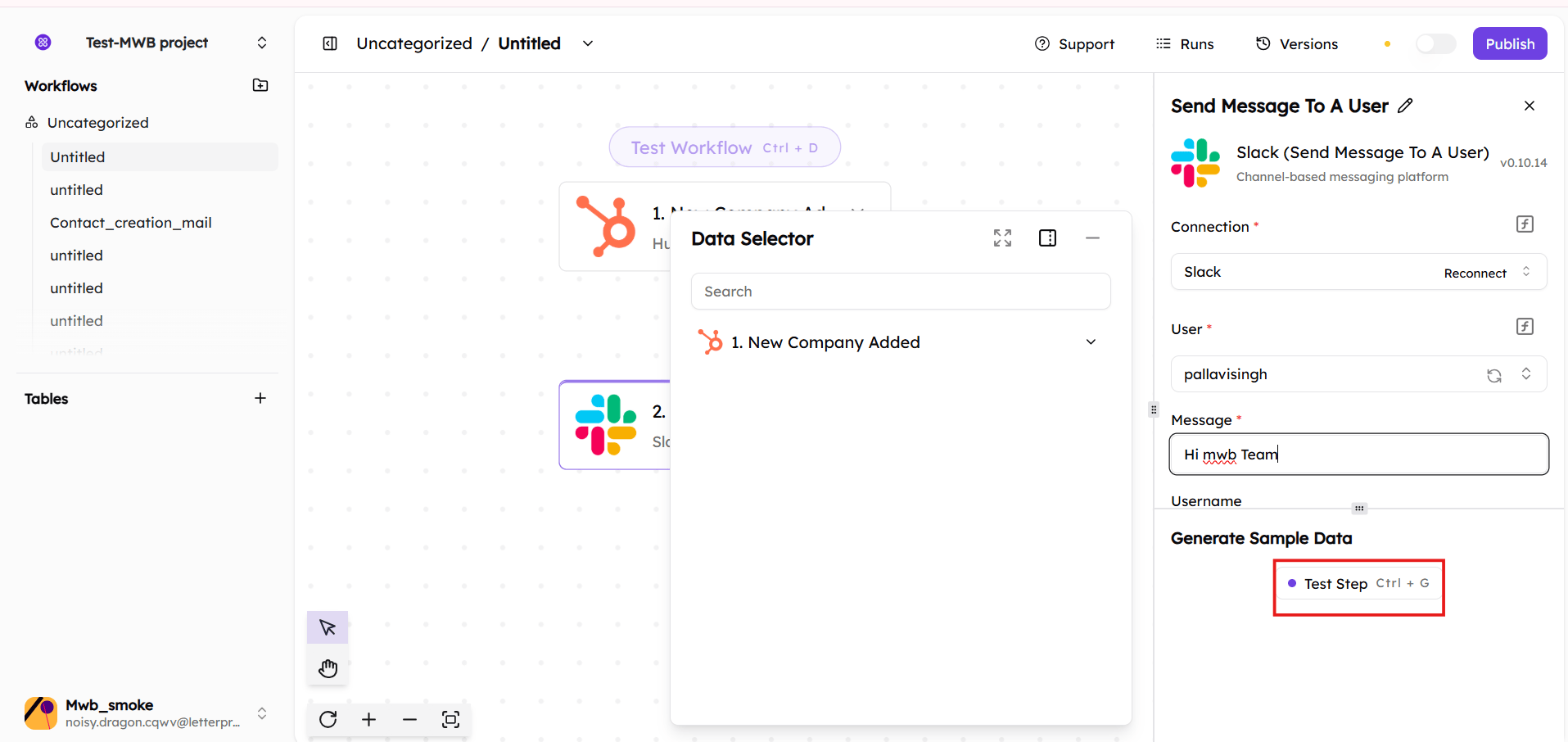Select the hand pan tool

pyautogui.click(x=328, y=668)
